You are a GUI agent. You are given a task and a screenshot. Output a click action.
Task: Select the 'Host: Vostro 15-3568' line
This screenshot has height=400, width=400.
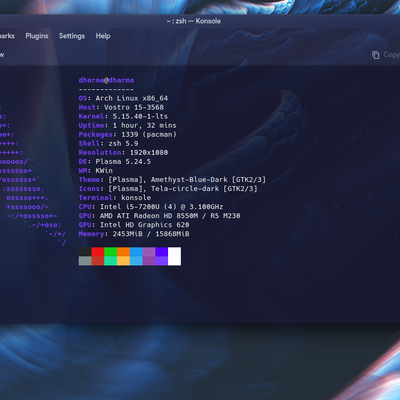tap(121, 107)
